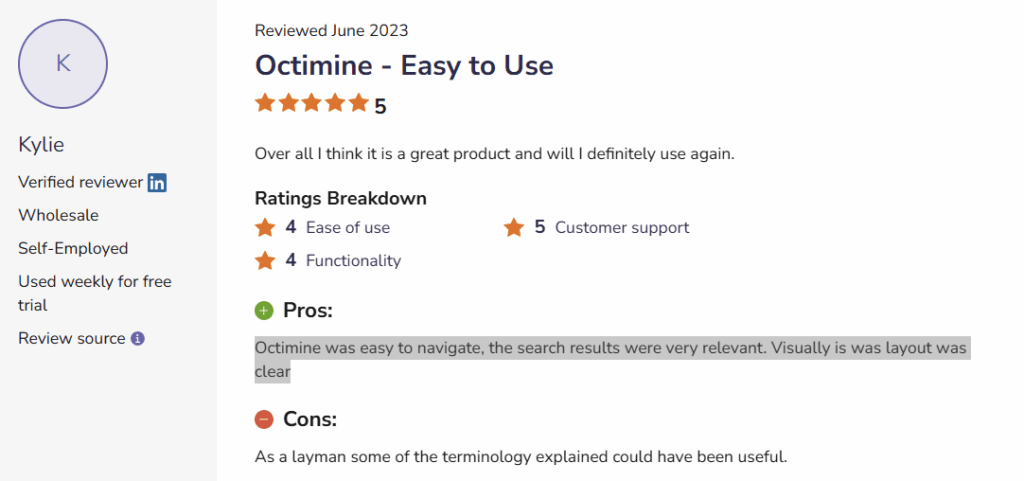The image size is (1024, 481).
Task: Click the highlighted Pros review text
Action: point(610,349)
